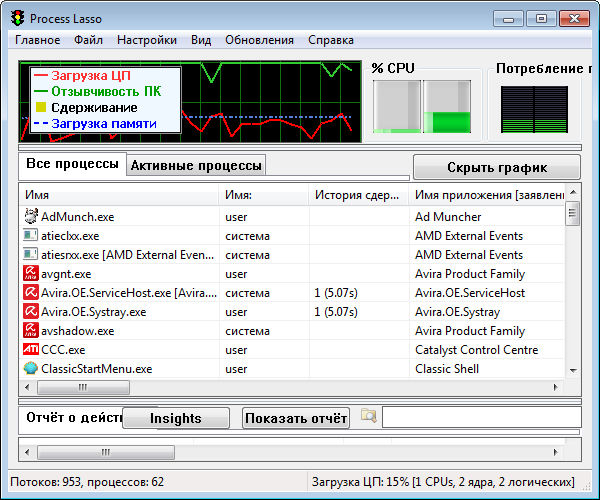This screenshot has height=500, width=600.
Task: Click the Отзывчивость ПК legend entry
Action: 98,91
